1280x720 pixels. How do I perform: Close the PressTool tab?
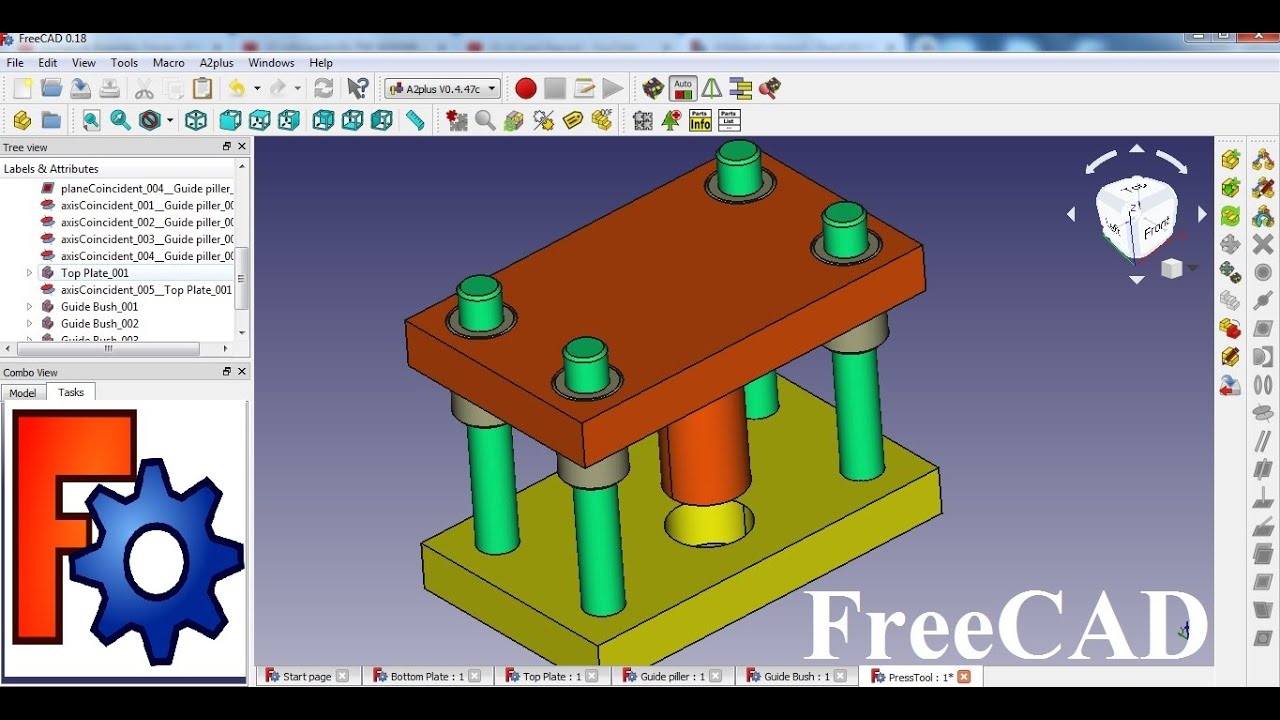pos(964,677)
